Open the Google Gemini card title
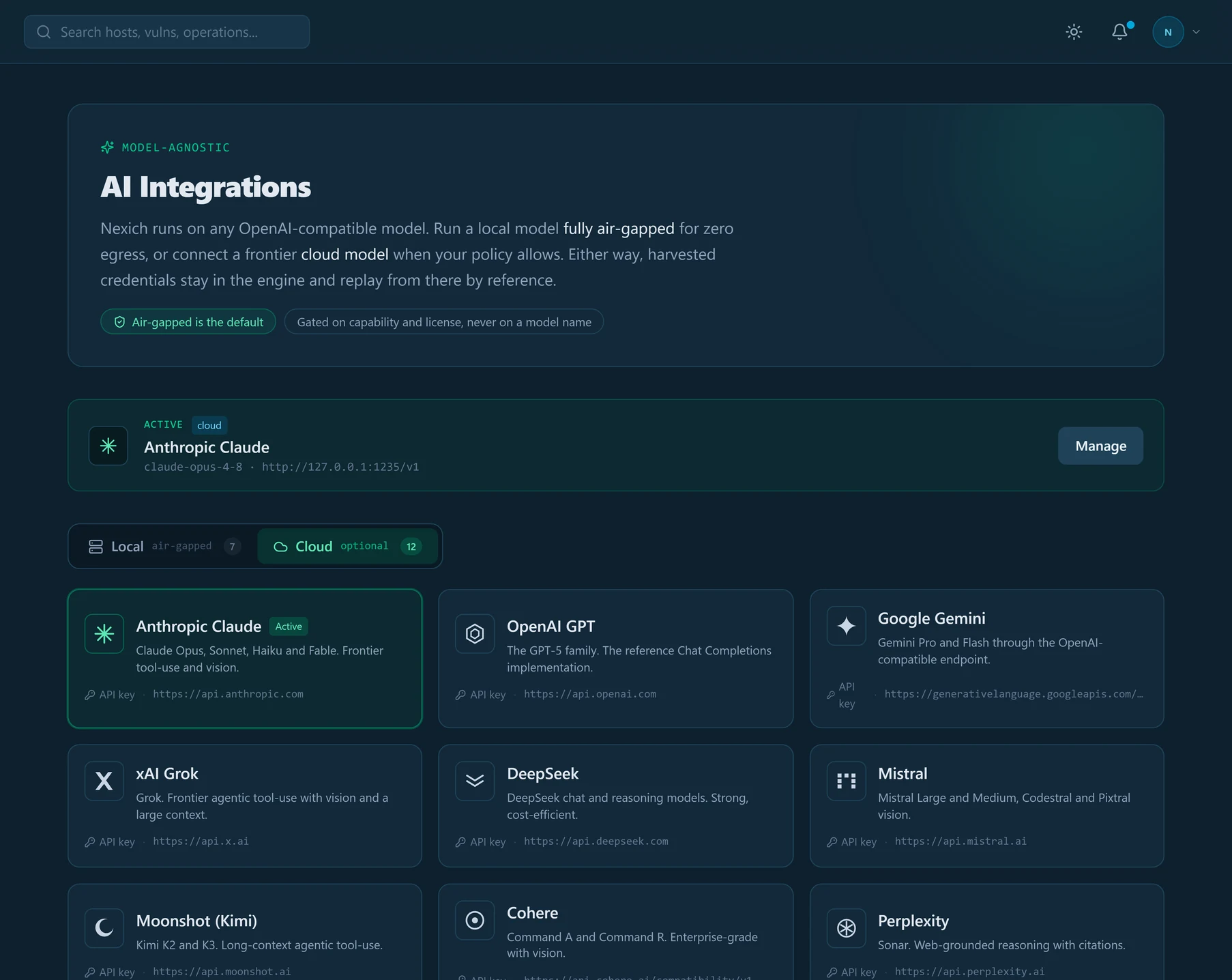Viewport: 1232px width, 980px height. tap(931, 618)
